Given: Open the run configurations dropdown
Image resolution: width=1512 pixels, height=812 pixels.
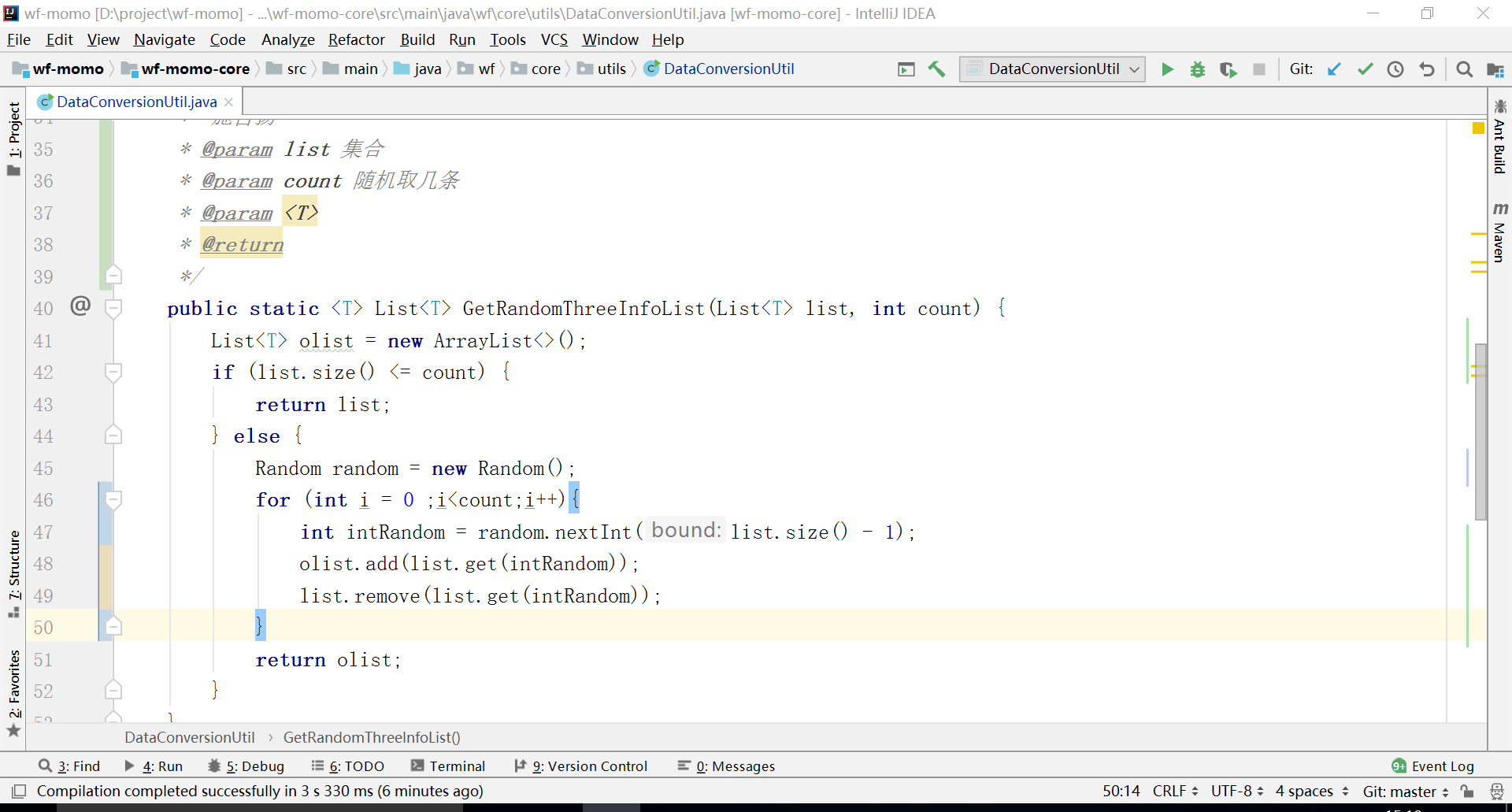Looking at the screenshot, I should point(1134,69).
